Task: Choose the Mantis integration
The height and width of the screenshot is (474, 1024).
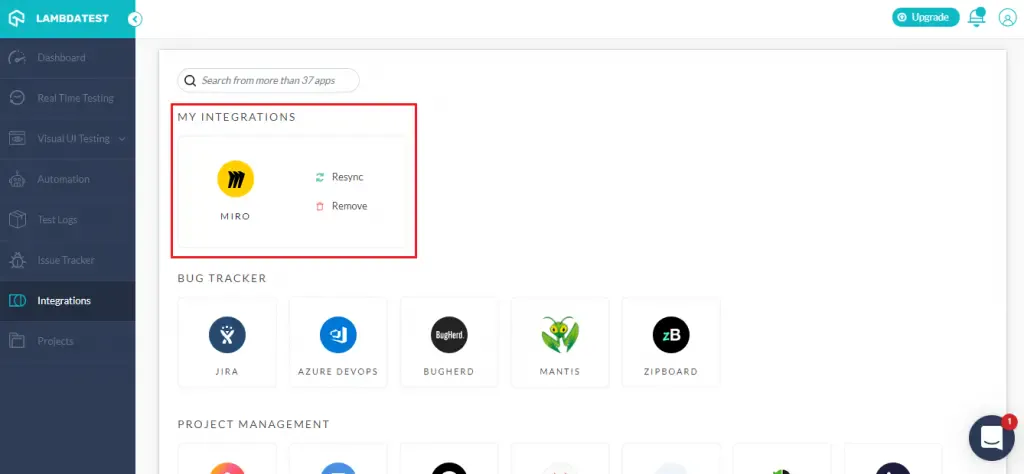Action: coord(560,342)
